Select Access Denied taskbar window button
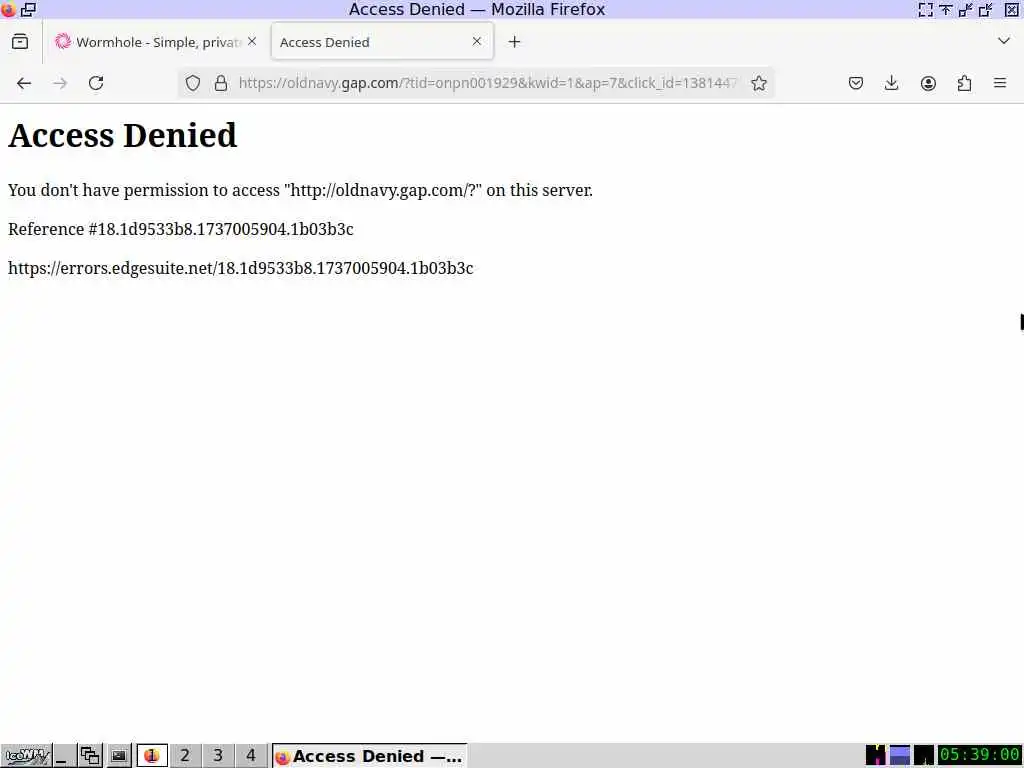 click(x=370, y=756)
